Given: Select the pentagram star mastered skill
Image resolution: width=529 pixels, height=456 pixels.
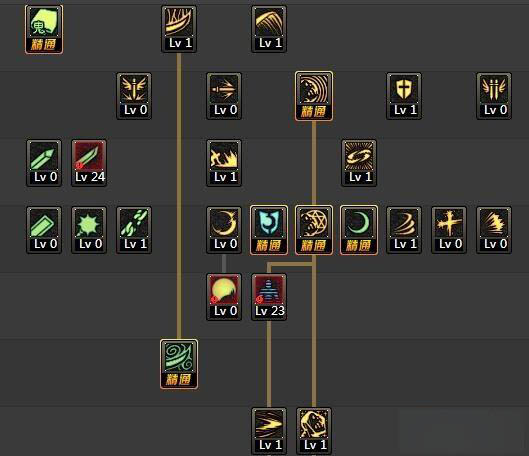Looking at the screenshot, I should (x=314, y=230).
